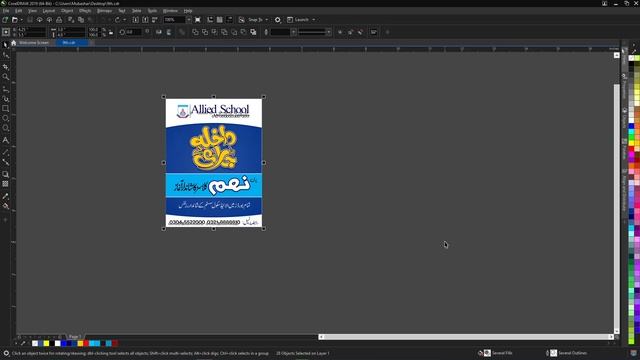Open the Effects menu
The width and height of the screenshot is (640, 360).
click(85, 11)
